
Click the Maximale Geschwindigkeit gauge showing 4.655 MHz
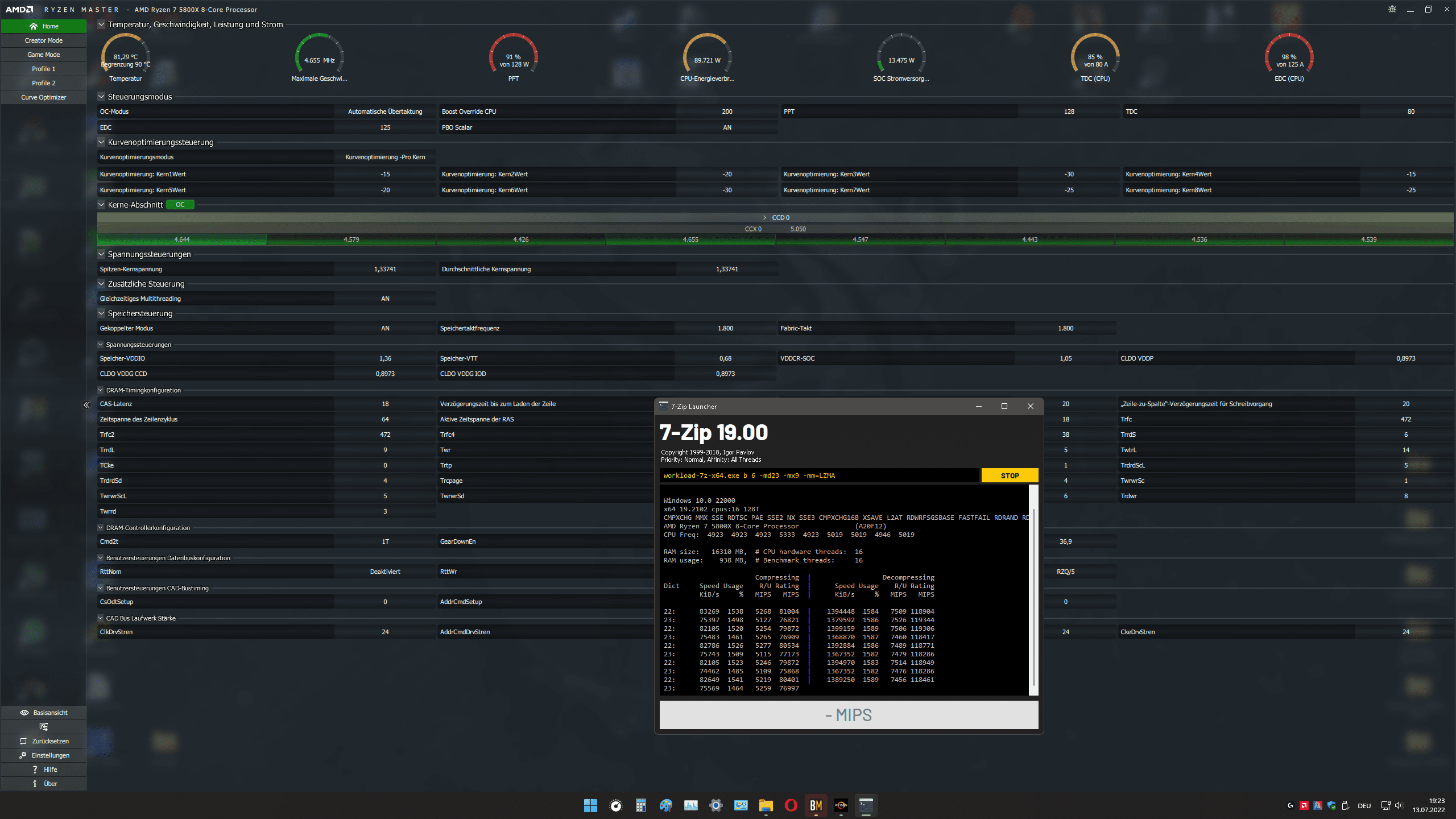tap(320, 57)
